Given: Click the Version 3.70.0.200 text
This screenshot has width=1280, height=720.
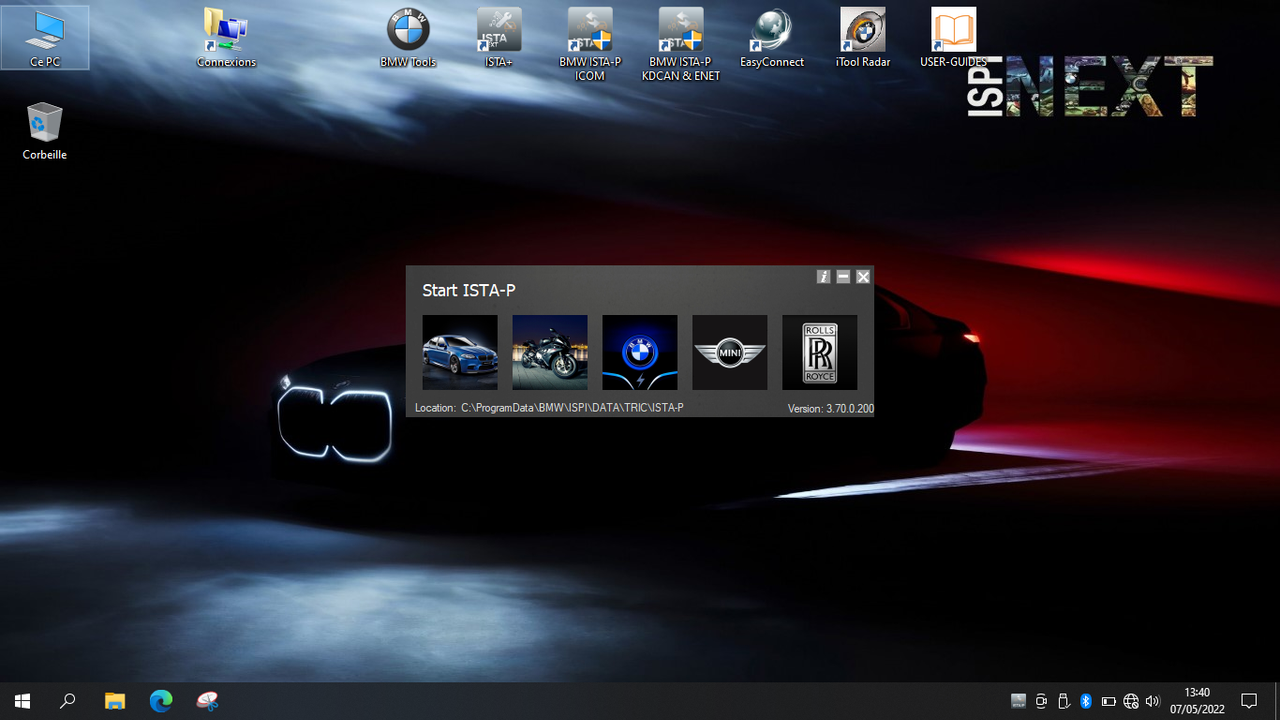Looking at the screenshot, I should pos(830,408).
